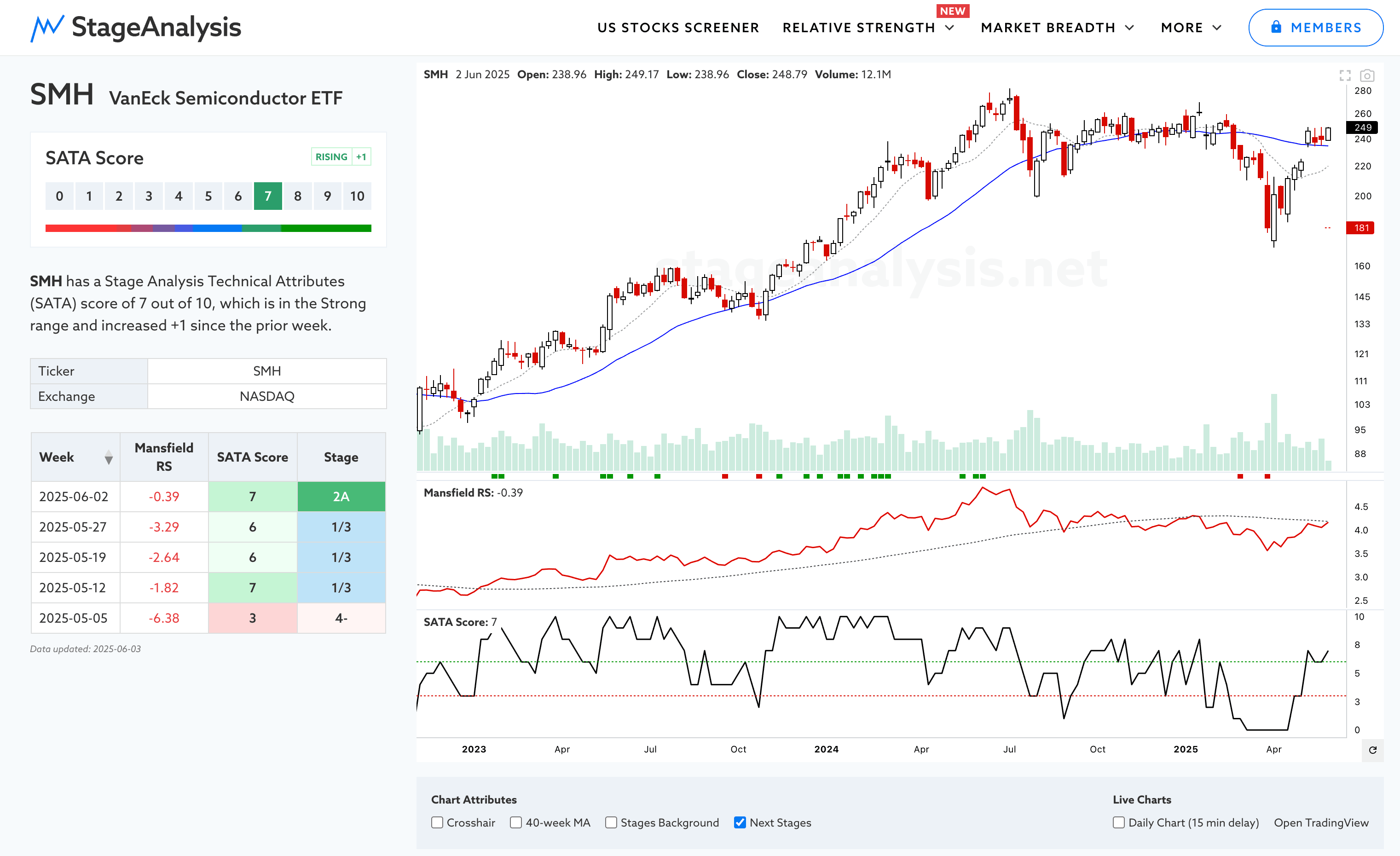Expand the Relative Strength menu
Image resolution: width=1400 pixels, height=856 pixels.
click(868, 28)
